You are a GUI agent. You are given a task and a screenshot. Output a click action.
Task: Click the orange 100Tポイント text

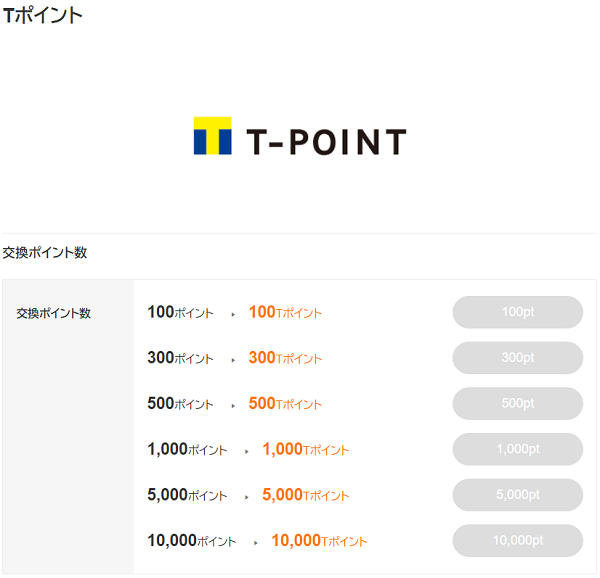click(285, 312)
